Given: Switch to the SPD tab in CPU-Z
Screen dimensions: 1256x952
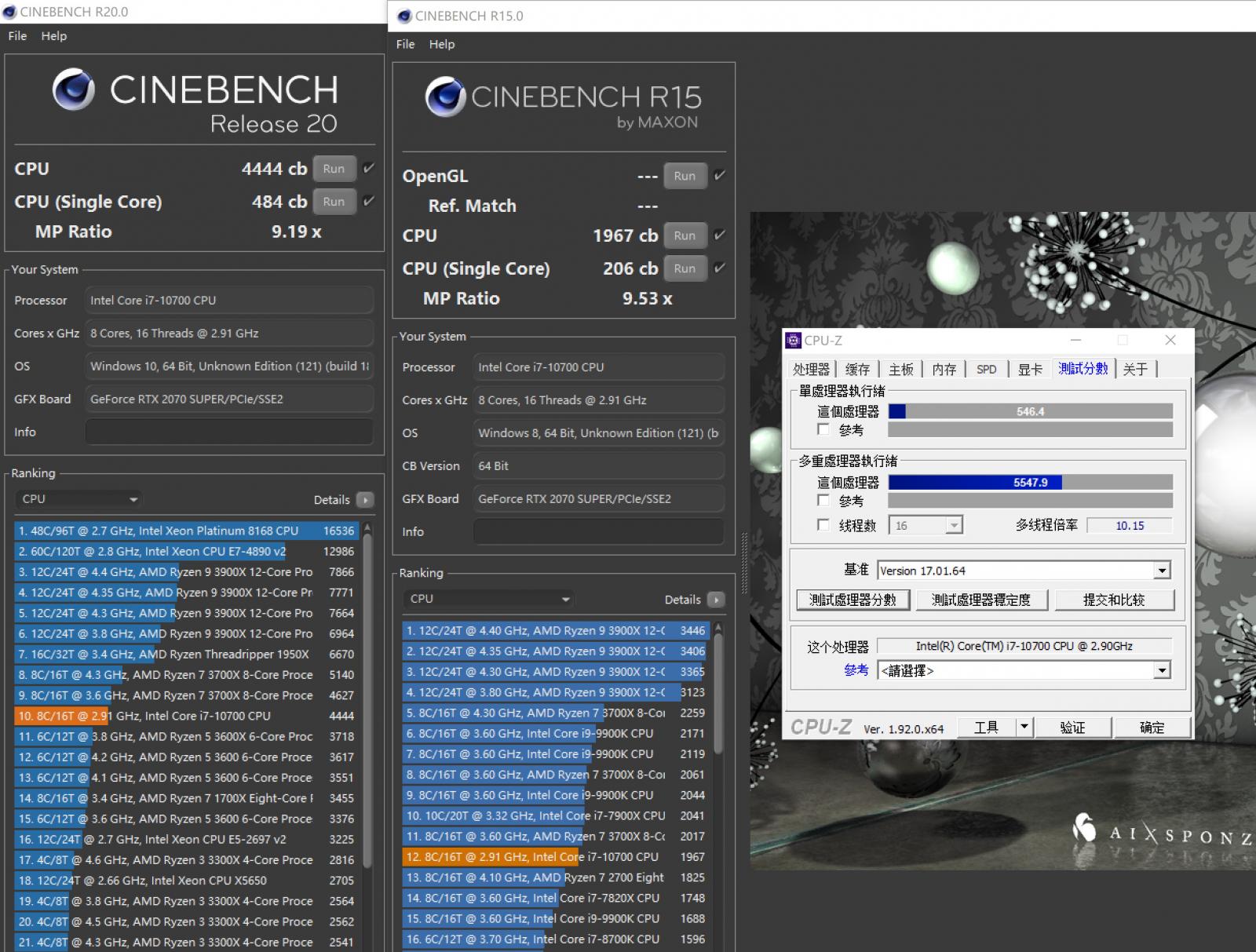Looking at the screenshot, I should coord(987,369).
